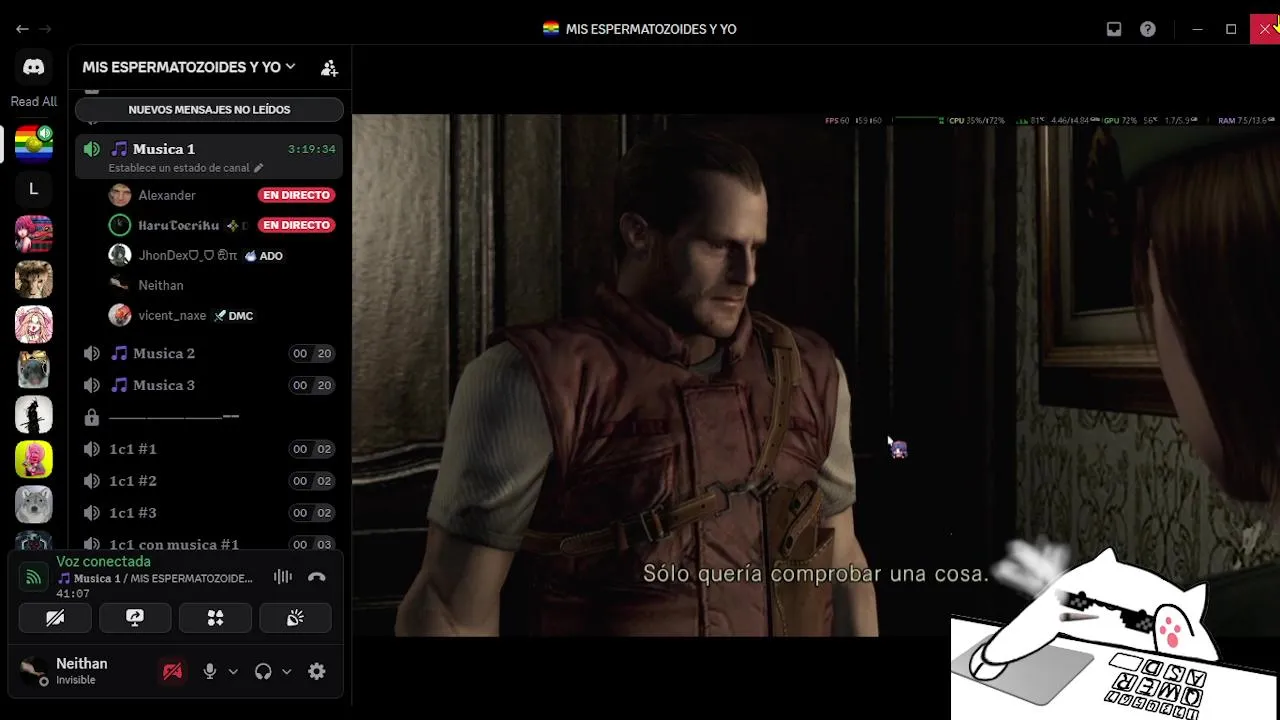Watch HaruToeriku's EN DIRECTO stream badge
The height and width of the screenshot is (720, 1280).
(296, 225)
